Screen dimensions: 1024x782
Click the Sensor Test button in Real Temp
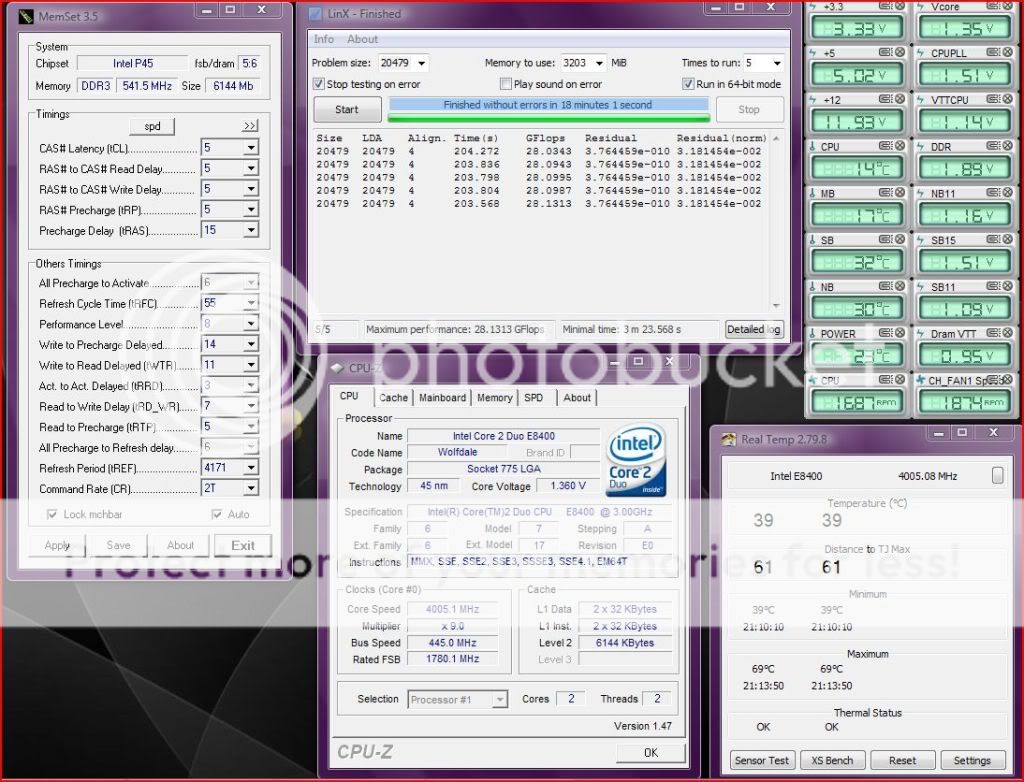(761, 760)
